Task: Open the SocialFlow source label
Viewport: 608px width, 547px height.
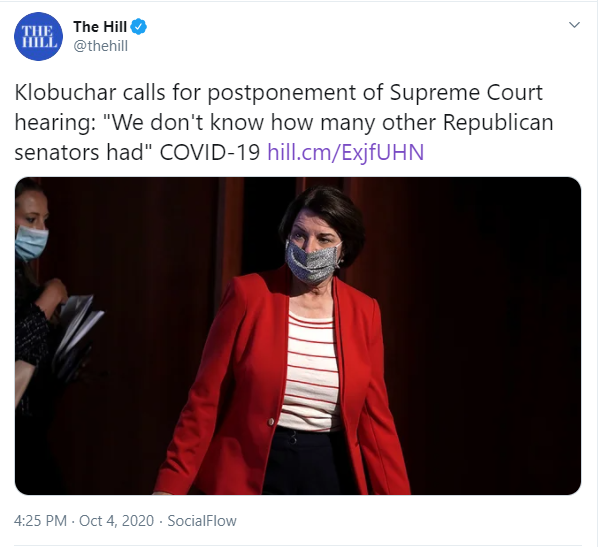Action: point(202,521)
